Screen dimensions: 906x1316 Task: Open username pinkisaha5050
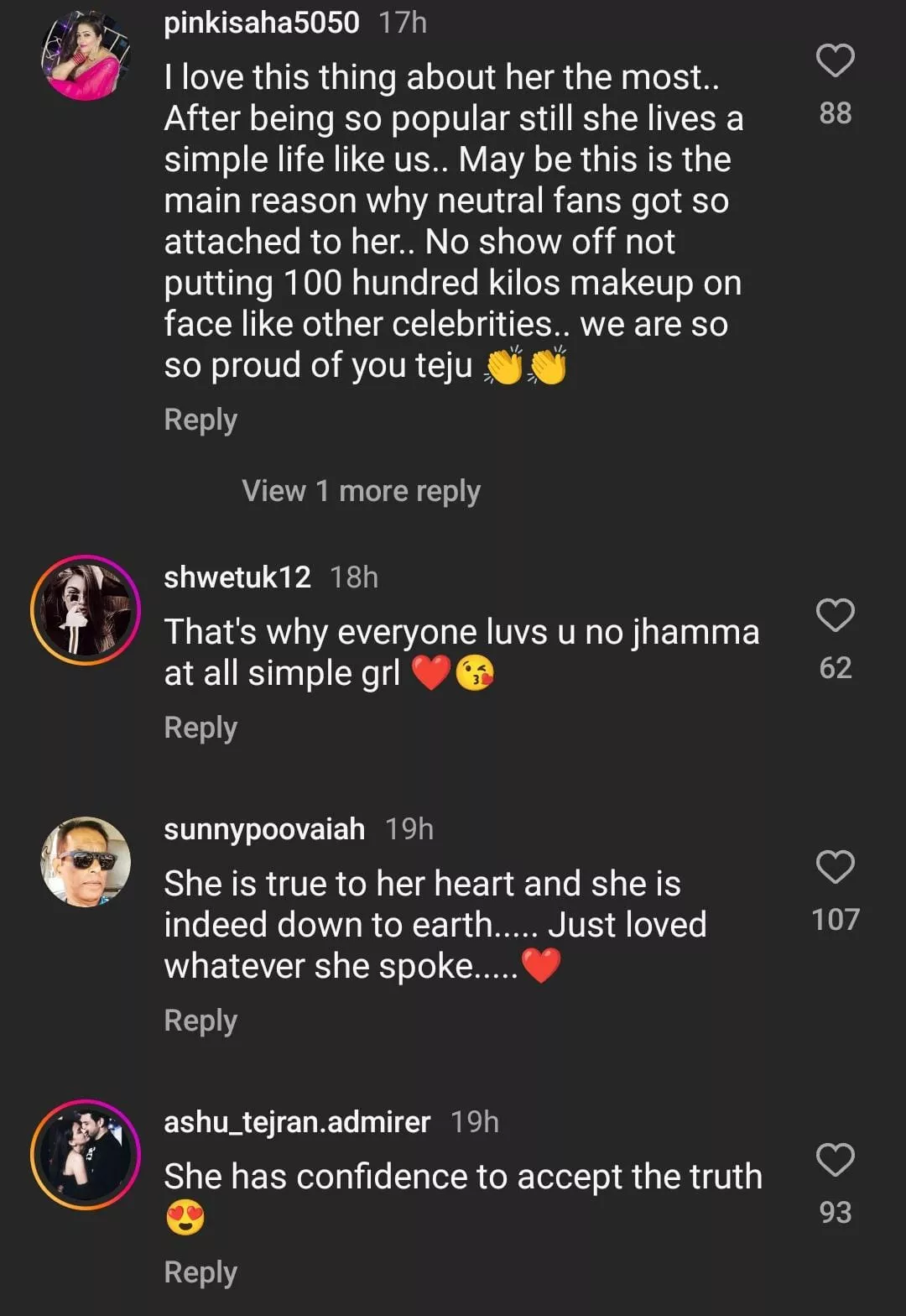[x=262, y=23]
